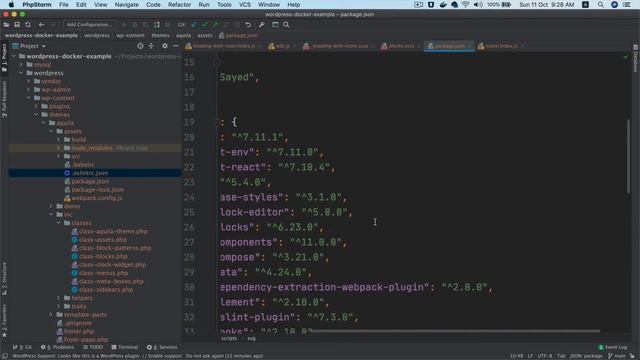
Task: Collapse the wp-content folder
Action: 29,98
